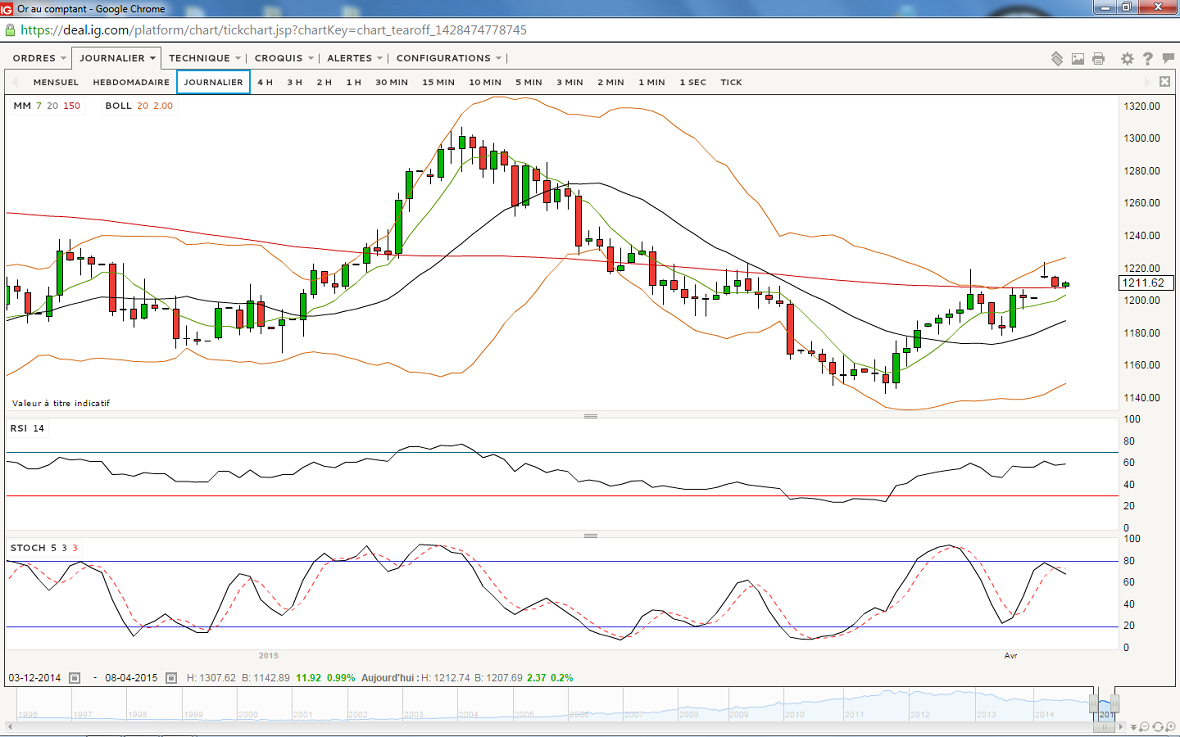Open the end date calendar picker

[x=171, y=678]
